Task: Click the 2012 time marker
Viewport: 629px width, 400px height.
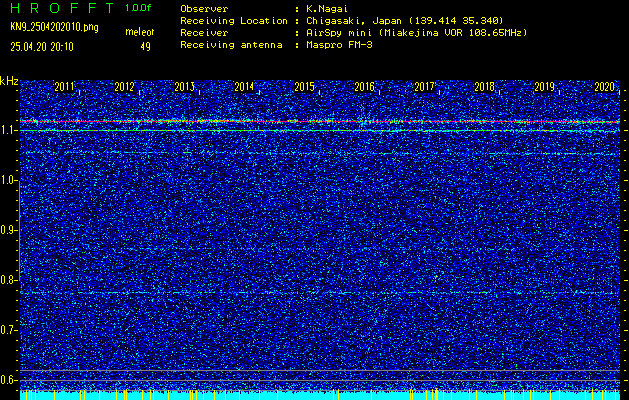Action: [124, 87]
